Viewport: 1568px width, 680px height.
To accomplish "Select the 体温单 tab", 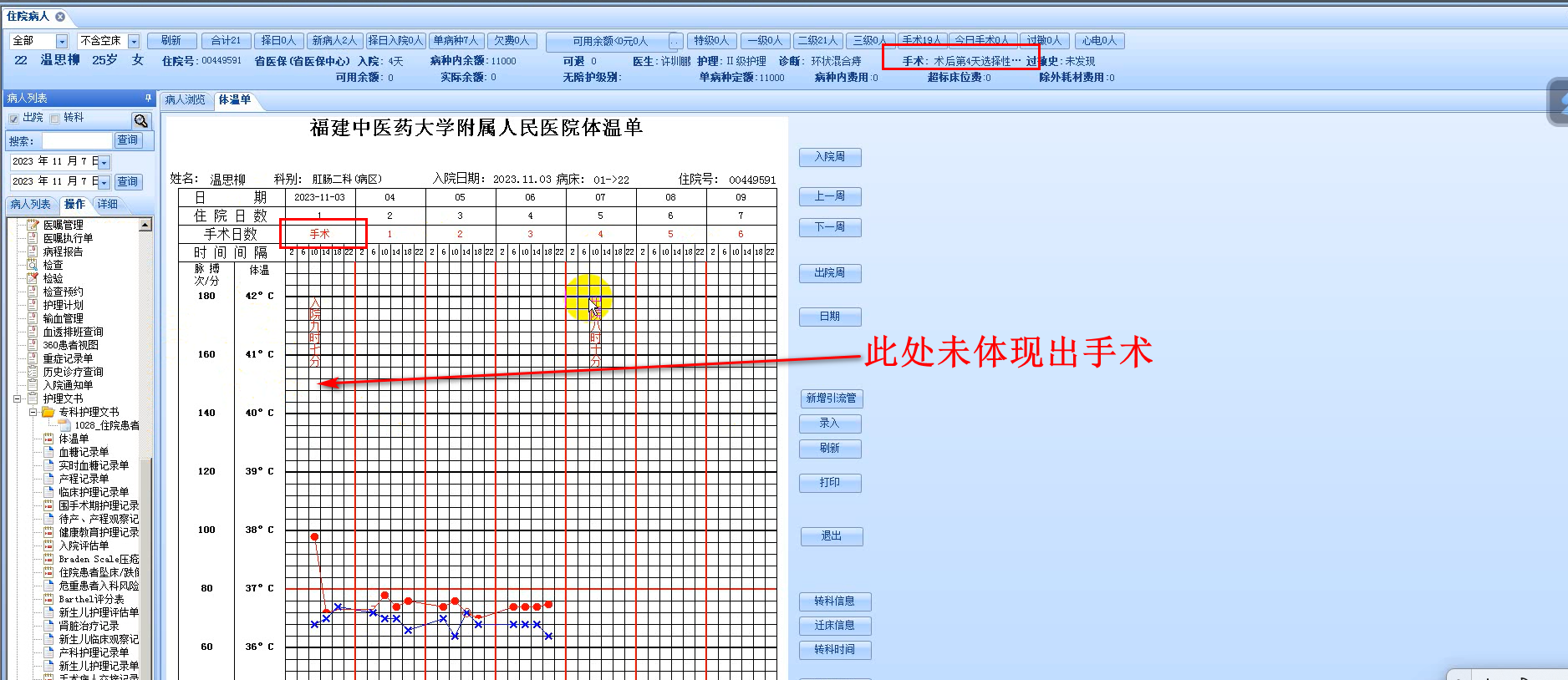I will [x=235, y=100].
